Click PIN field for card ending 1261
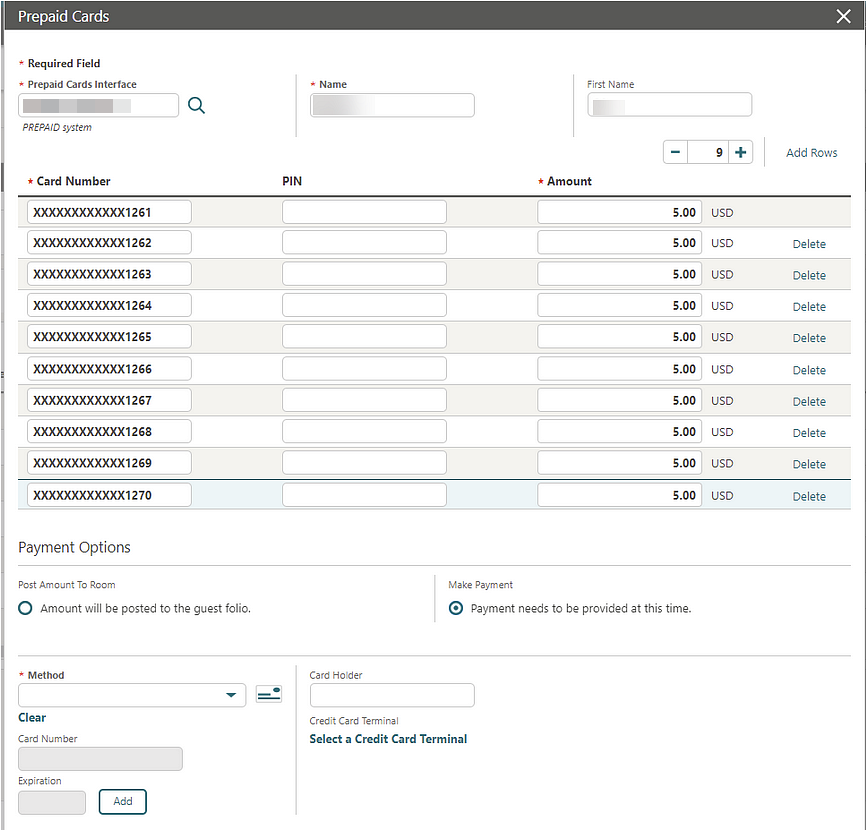This screenshot has width=866, height=830. pyautogui.click(x=364, y=212)
